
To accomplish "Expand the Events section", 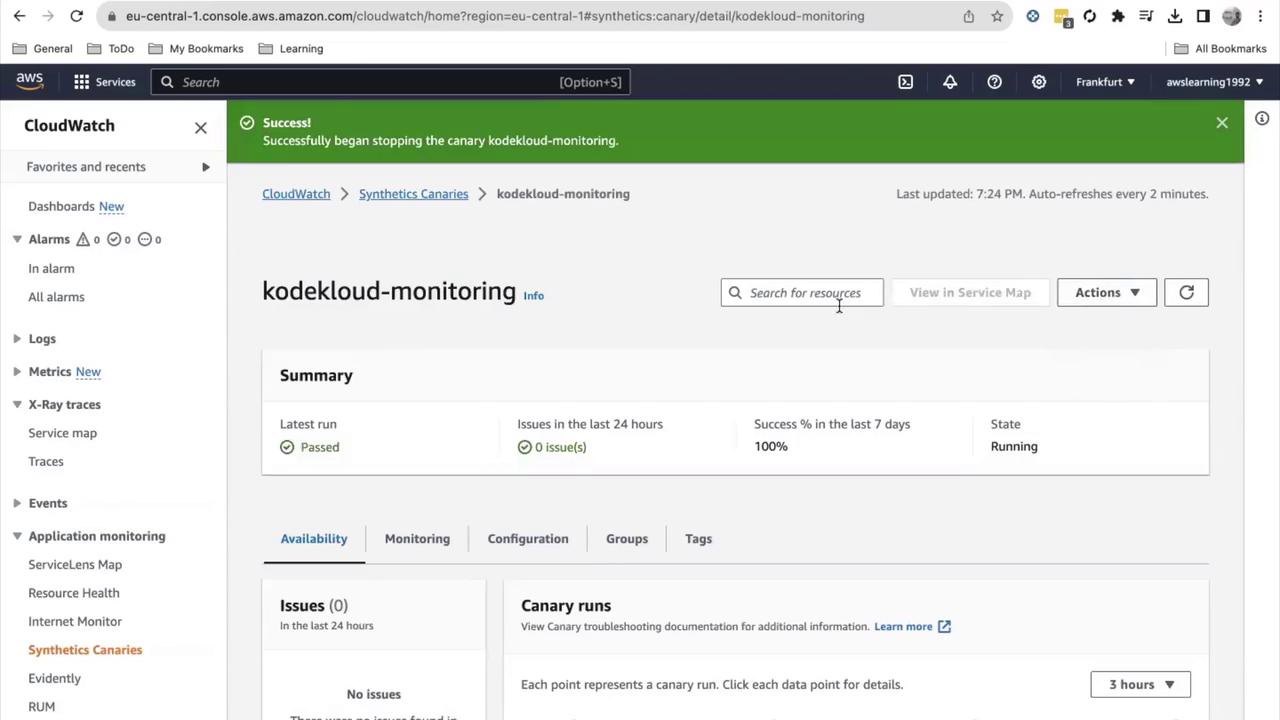I will click(x=17, y=503).
